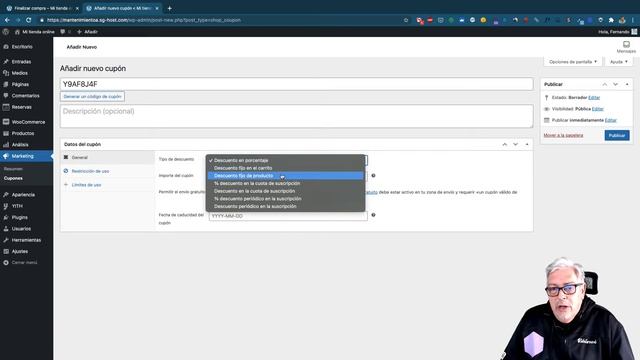The image size is (640, 360).
Task: Open Apariencia appearance menu
Action: (23, 195)
